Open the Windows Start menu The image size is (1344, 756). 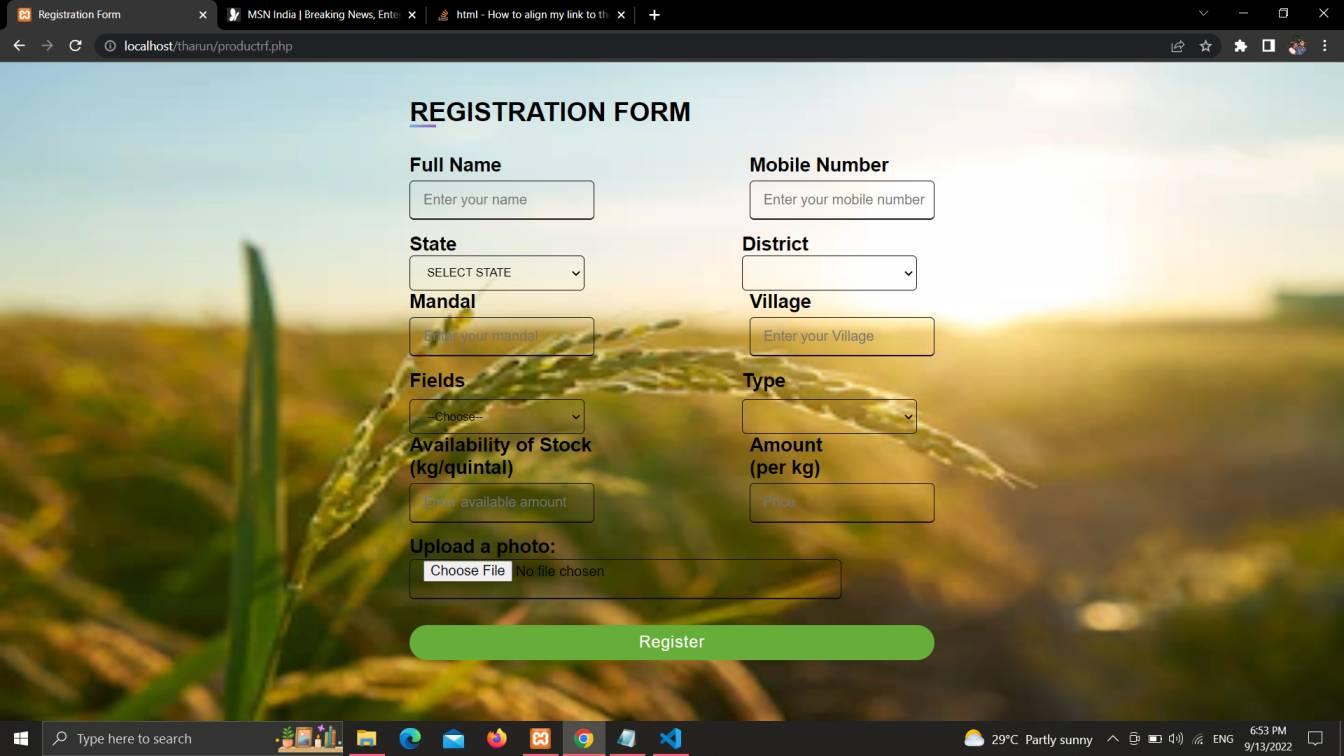[20, 739]
